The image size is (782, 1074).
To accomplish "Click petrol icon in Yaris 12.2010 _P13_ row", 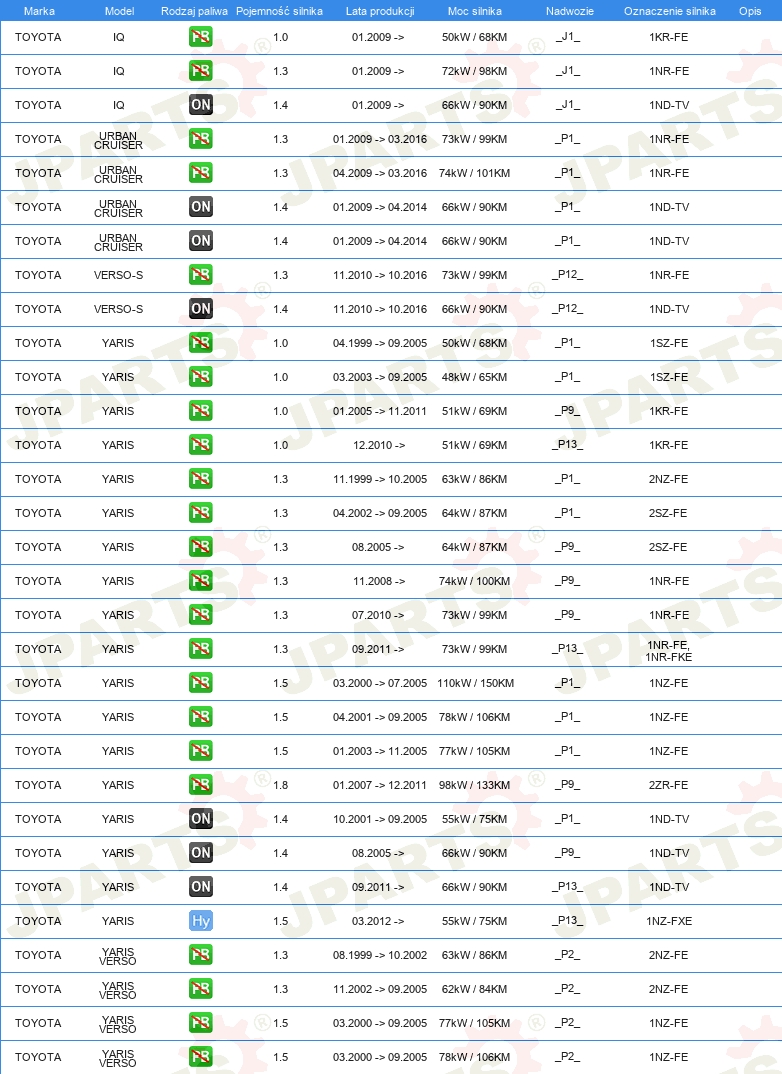I will 201,445.
